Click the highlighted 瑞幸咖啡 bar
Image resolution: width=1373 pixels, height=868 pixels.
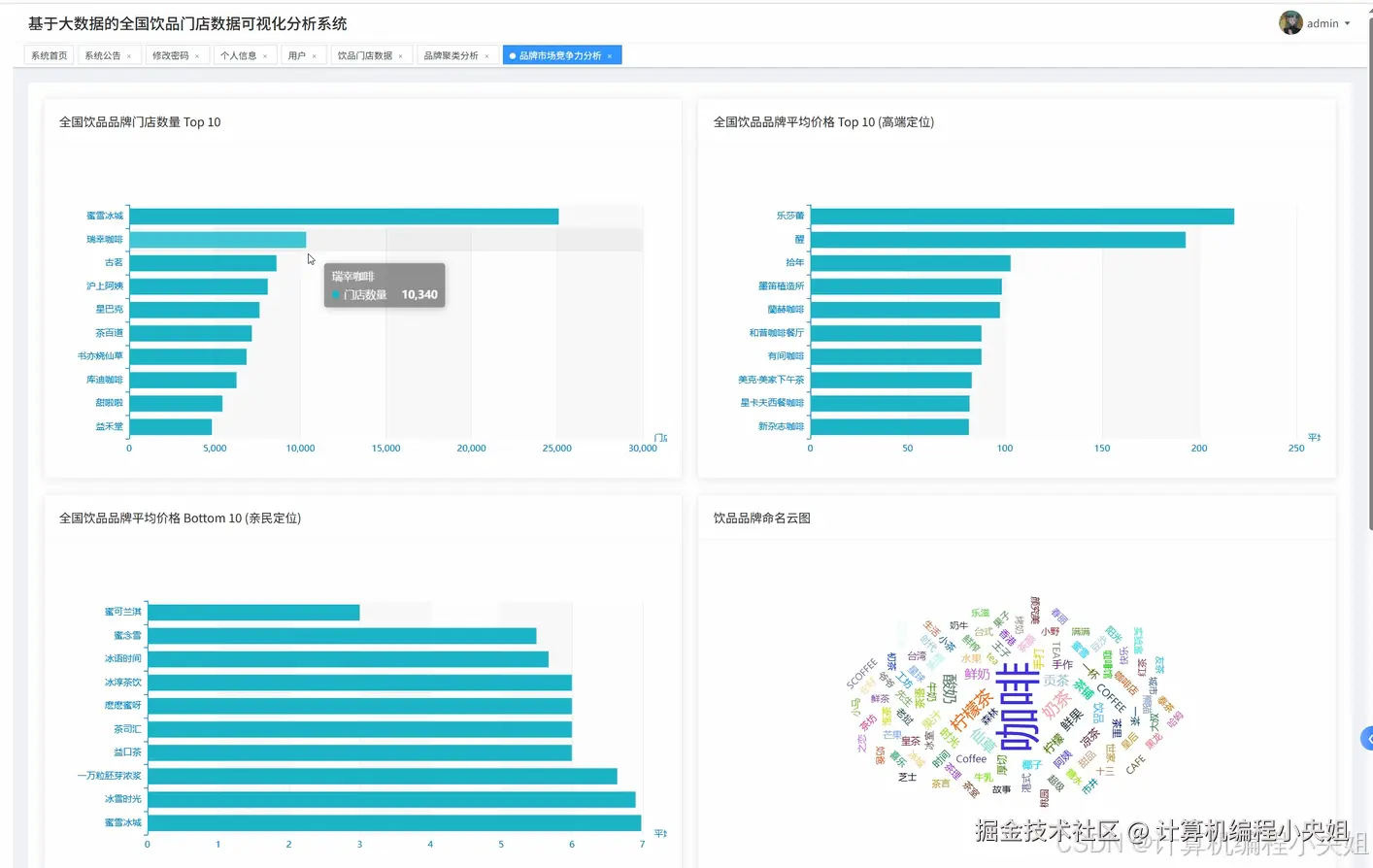click(218, 240)
